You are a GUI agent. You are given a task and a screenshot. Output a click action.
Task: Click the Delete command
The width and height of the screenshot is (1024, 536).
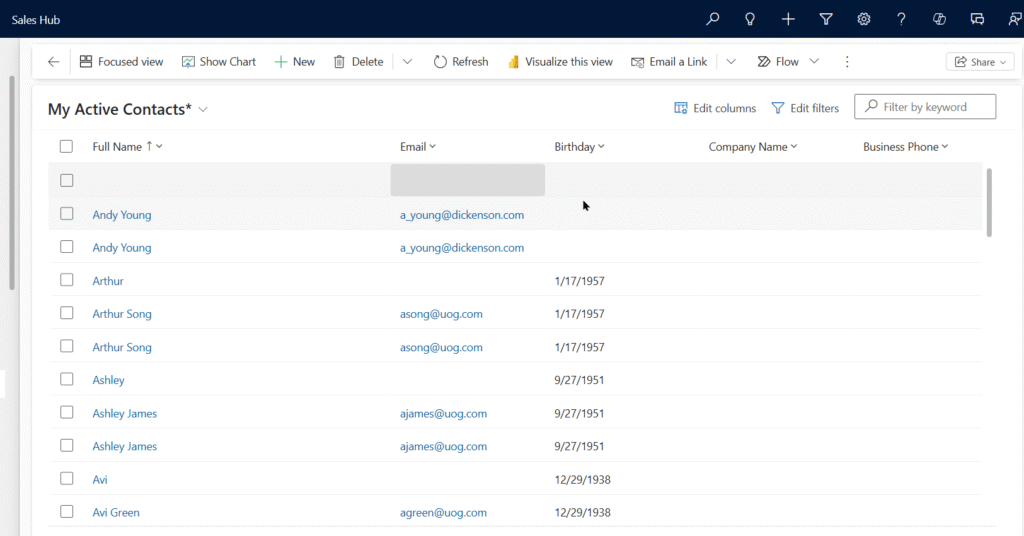coord(359,61)
